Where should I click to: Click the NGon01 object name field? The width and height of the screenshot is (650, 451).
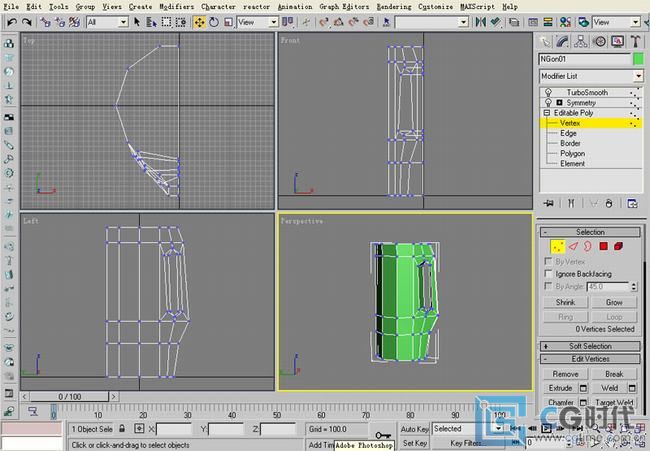tap(584, 59)
